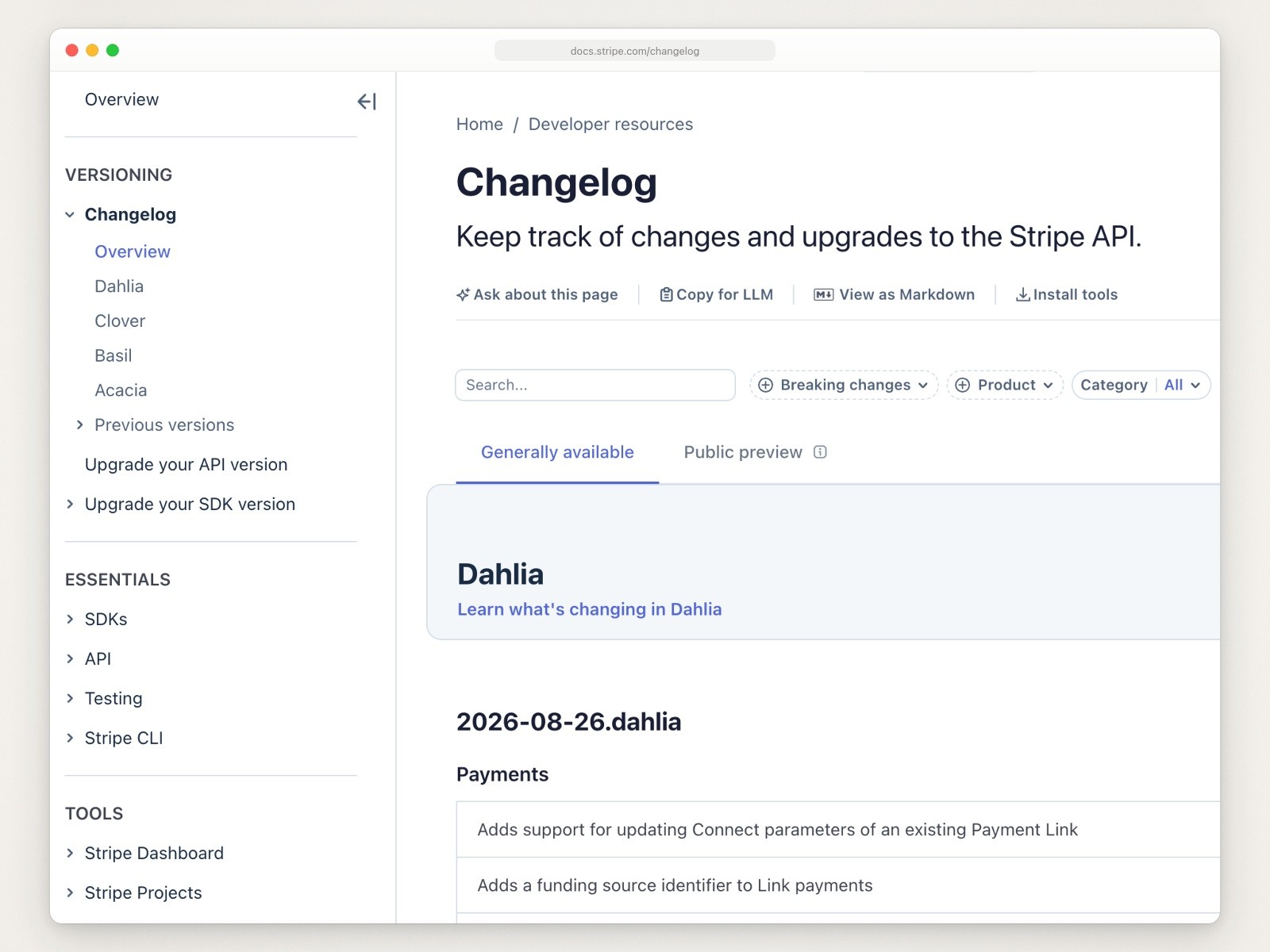Open the top Overview sidebar link
1270x952 pixels.
[x=121, y=100]
